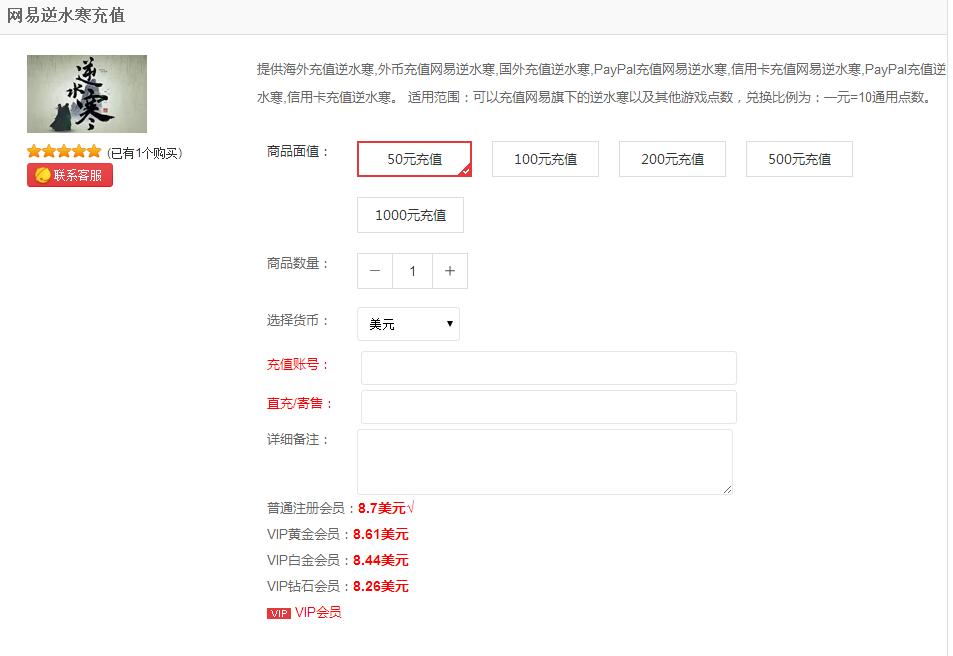Click the 商品数量 label

[x=297, y=263]
